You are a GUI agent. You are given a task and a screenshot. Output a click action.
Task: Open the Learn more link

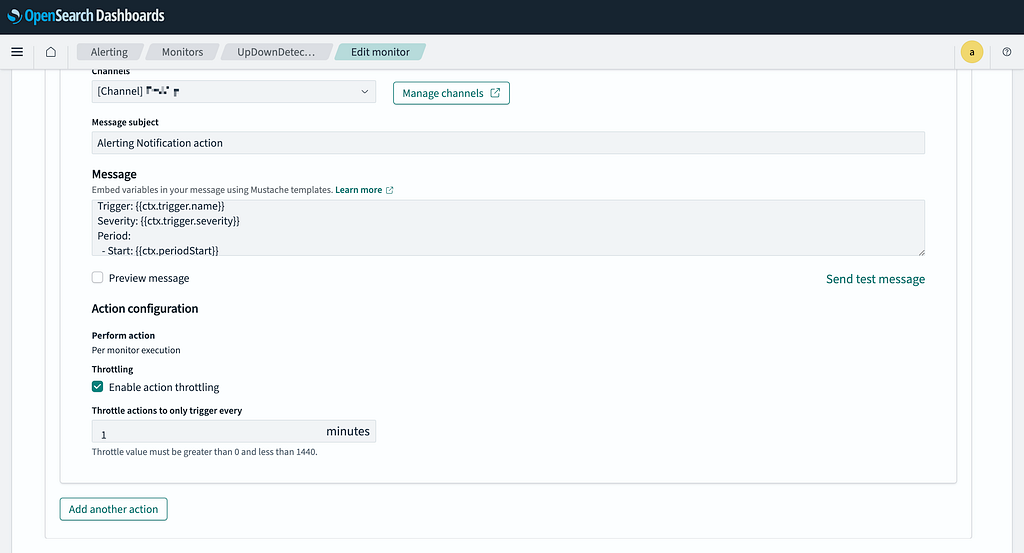(359, 190)
